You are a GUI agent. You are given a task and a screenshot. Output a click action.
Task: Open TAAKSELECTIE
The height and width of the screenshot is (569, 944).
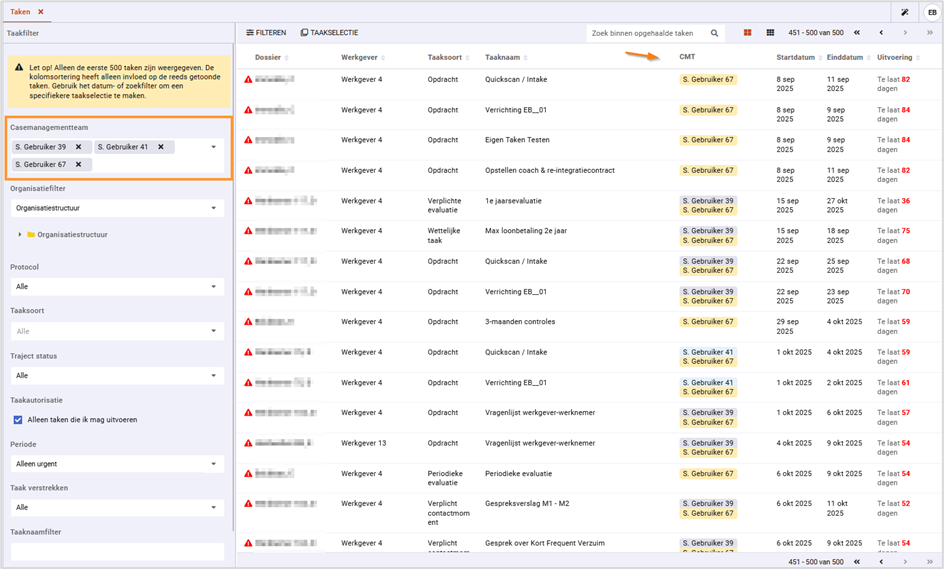pyautogui.click(x=329, y=33)
